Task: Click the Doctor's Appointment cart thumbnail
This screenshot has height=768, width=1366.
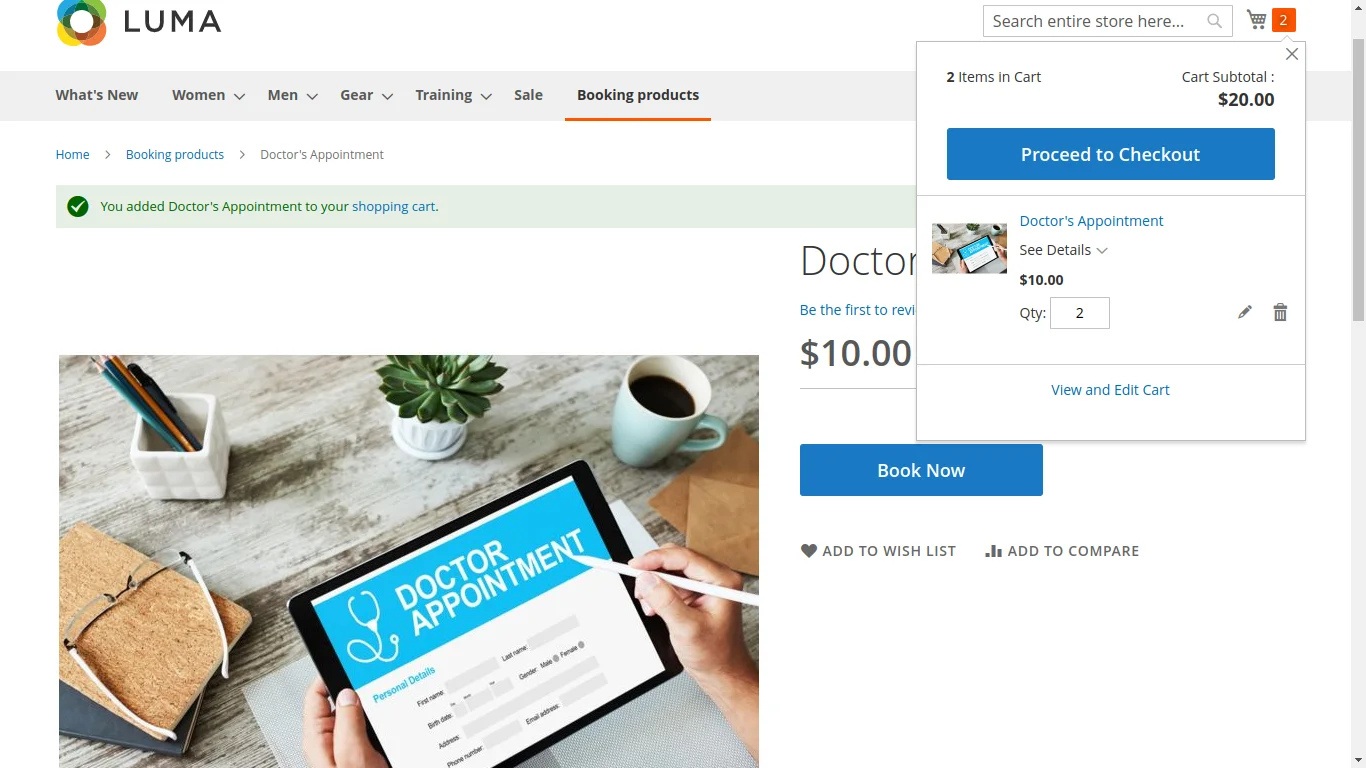Action: pos(969,248)
